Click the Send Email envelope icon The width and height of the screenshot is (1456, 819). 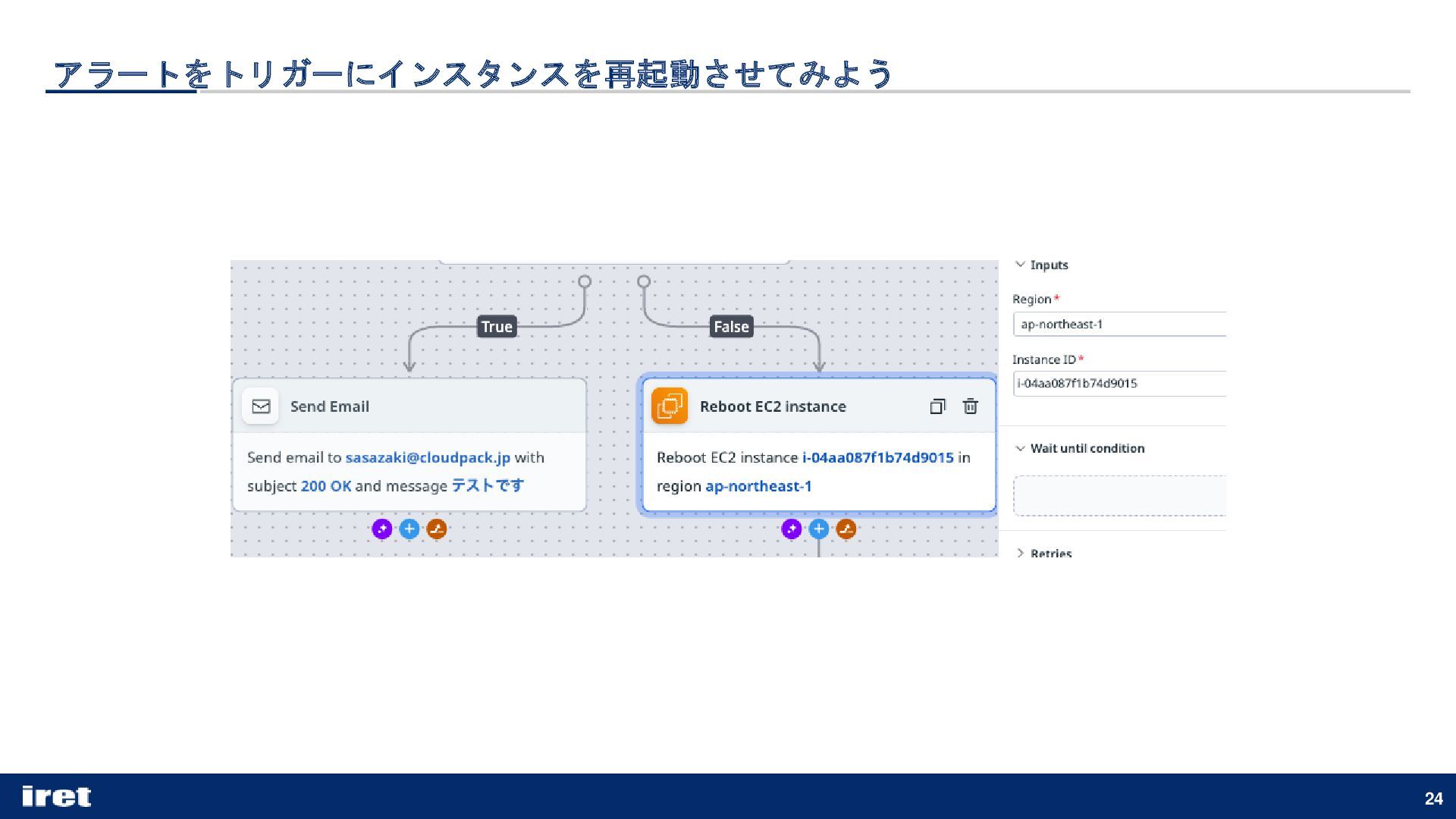260,406
